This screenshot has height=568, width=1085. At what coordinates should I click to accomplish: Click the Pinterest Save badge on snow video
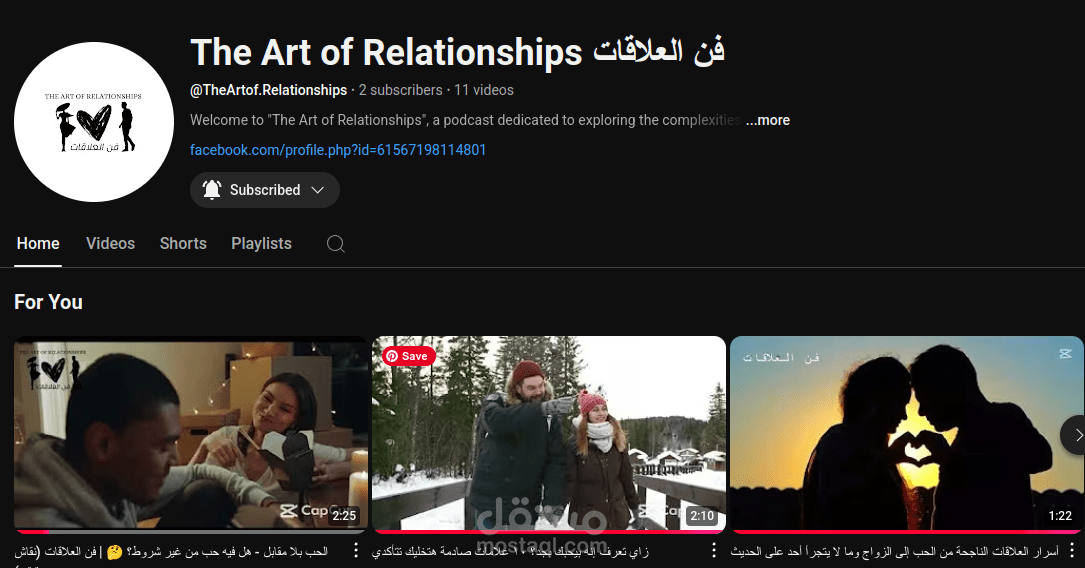[x=408, y=356]
